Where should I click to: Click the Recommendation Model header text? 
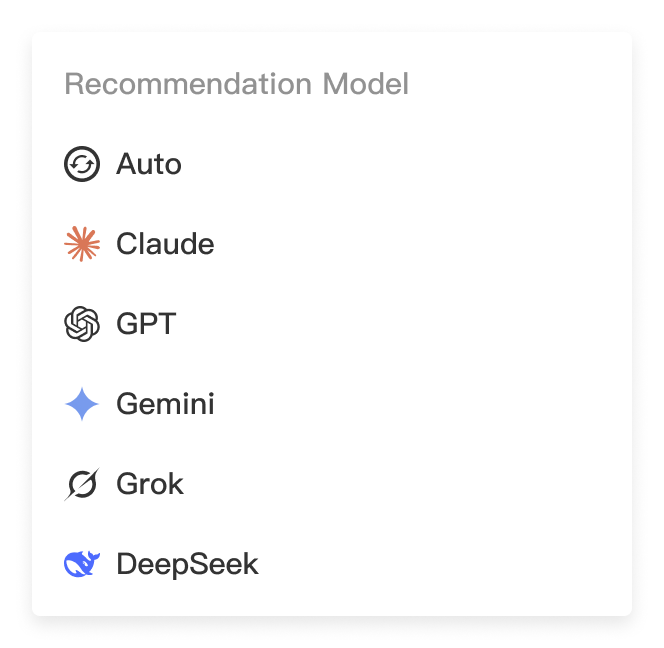[236, 84]
